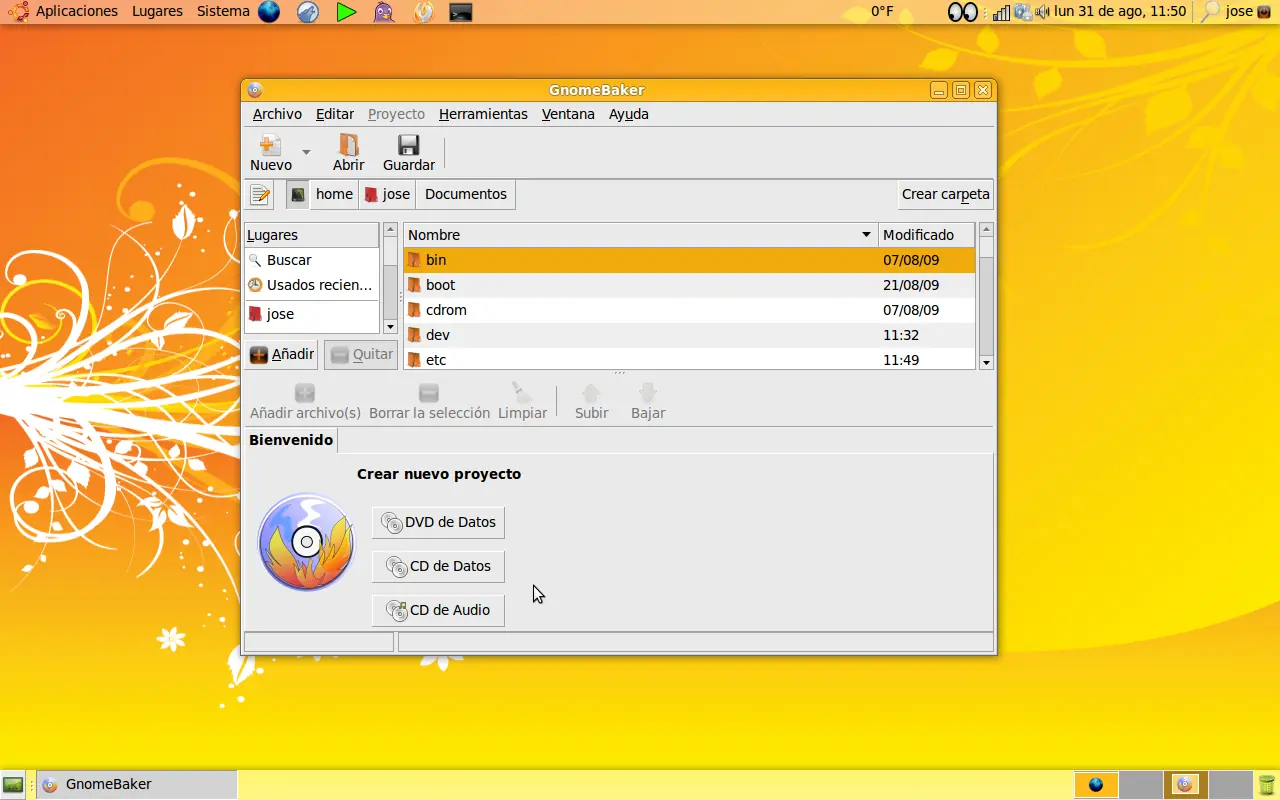Click the Limpiar broom icon
This screenshot has height=800, width=1280.
pyautogui.click(x=522, y=393)
